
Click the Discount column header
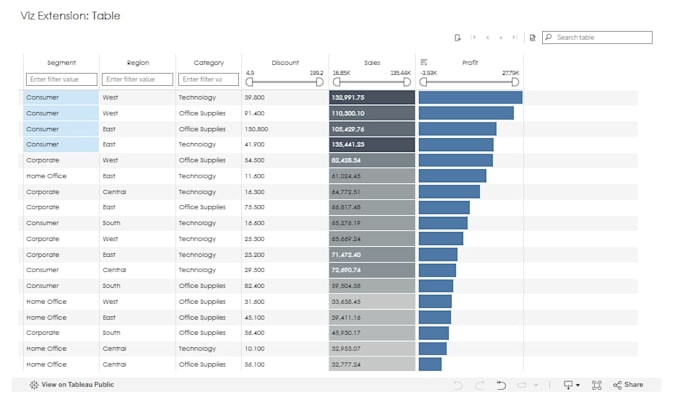[x=285, y=62]
